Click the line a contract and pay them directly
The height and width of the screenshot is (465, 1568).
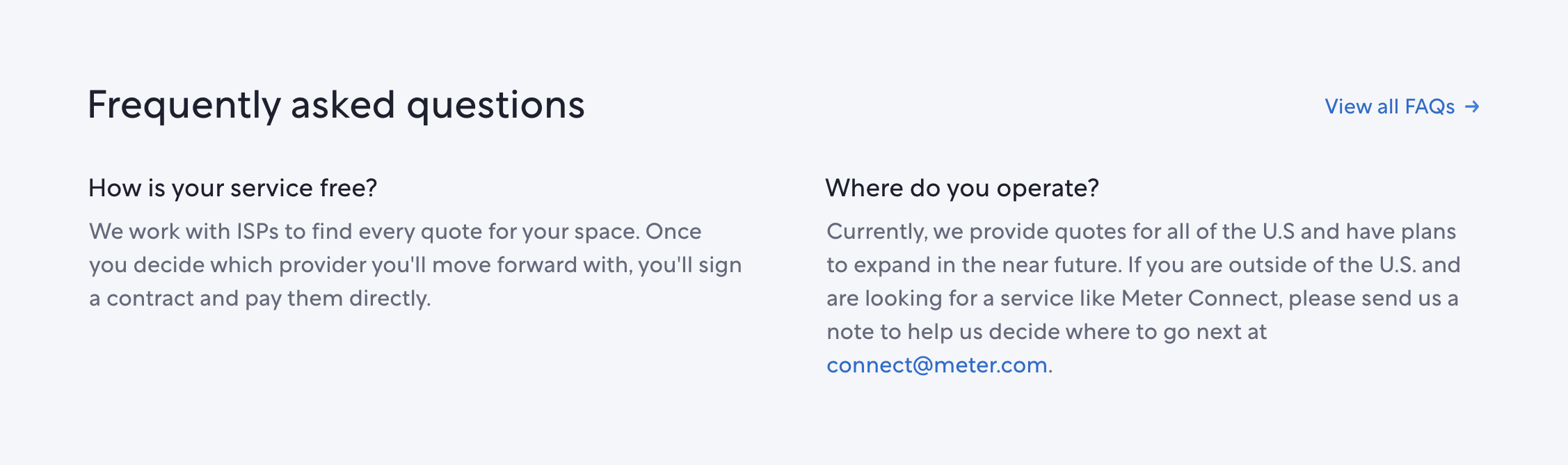[x=259, y=298]
